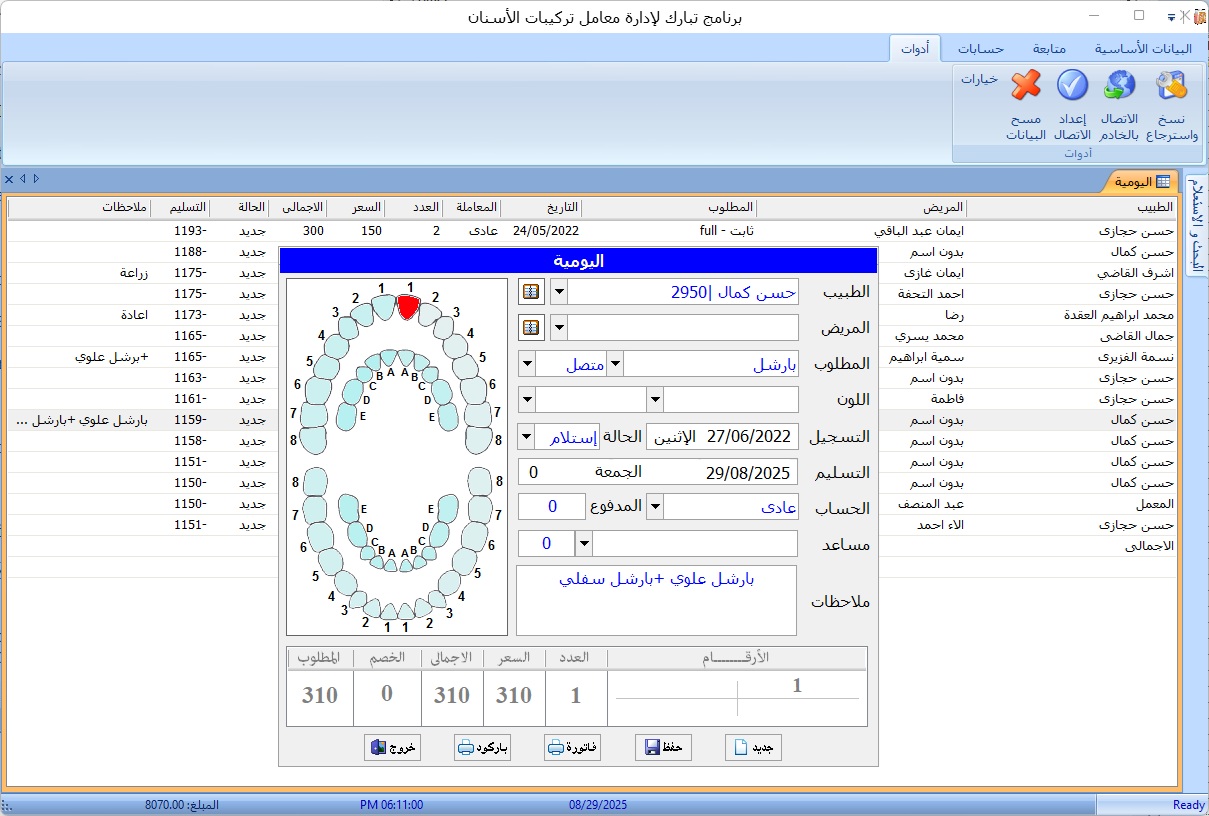Click the connect to server (الاتصال بالخادم) icon
The height and width of the screenshot is (816, 1209).
click(1119, 87)
